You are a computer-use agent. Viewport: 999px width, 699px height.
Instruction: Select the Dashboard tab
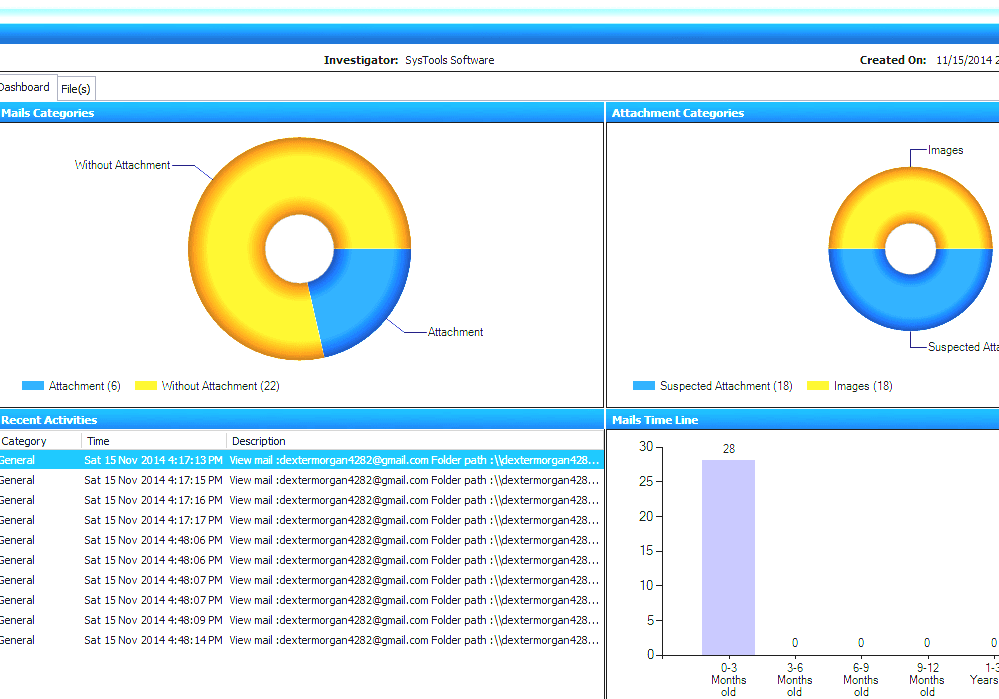pos(25,87)
